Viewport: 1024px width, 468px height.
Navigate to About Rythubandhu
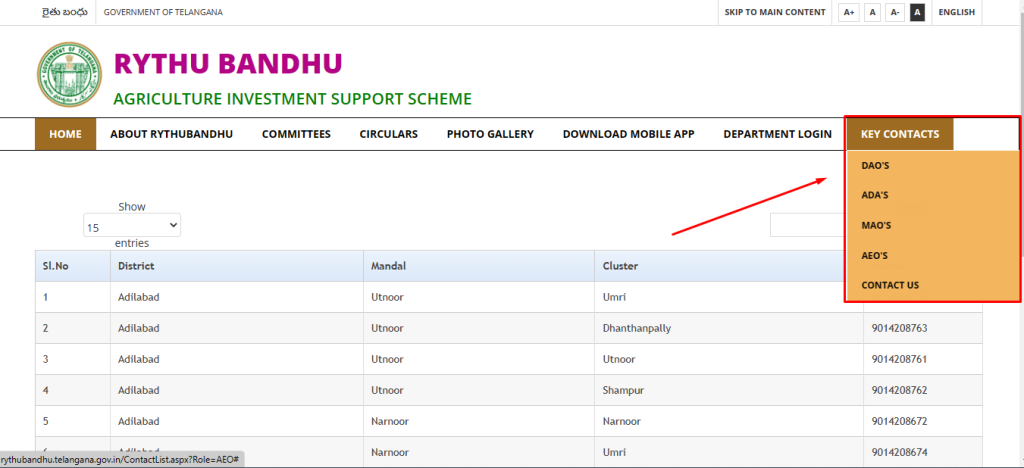pos(171,134)
